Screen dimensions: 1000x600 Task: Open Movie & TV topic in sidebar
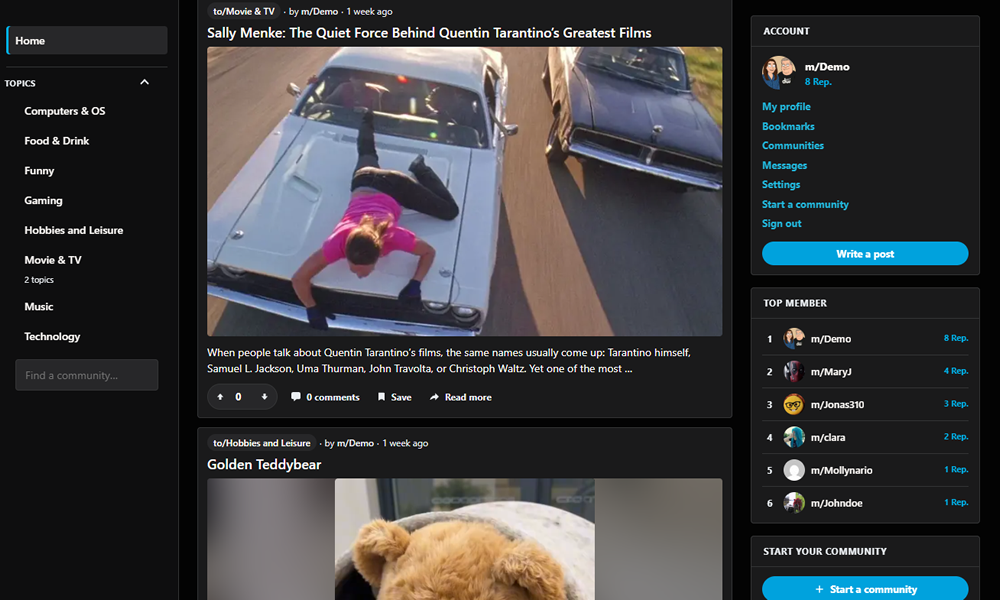[x=53, y=260]
